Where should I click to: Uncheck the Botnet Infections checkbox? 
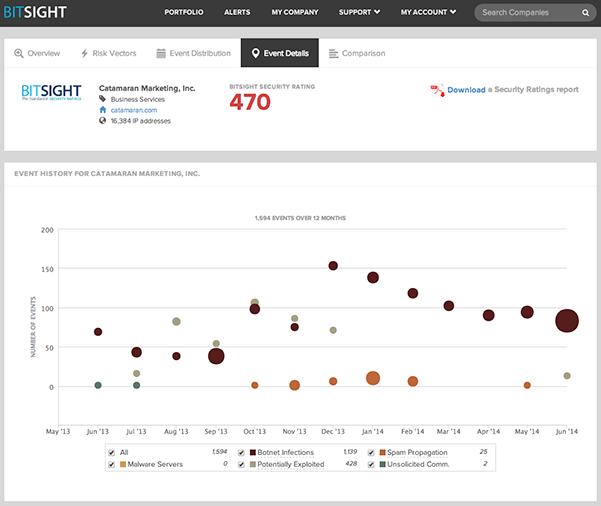point(242,452)
